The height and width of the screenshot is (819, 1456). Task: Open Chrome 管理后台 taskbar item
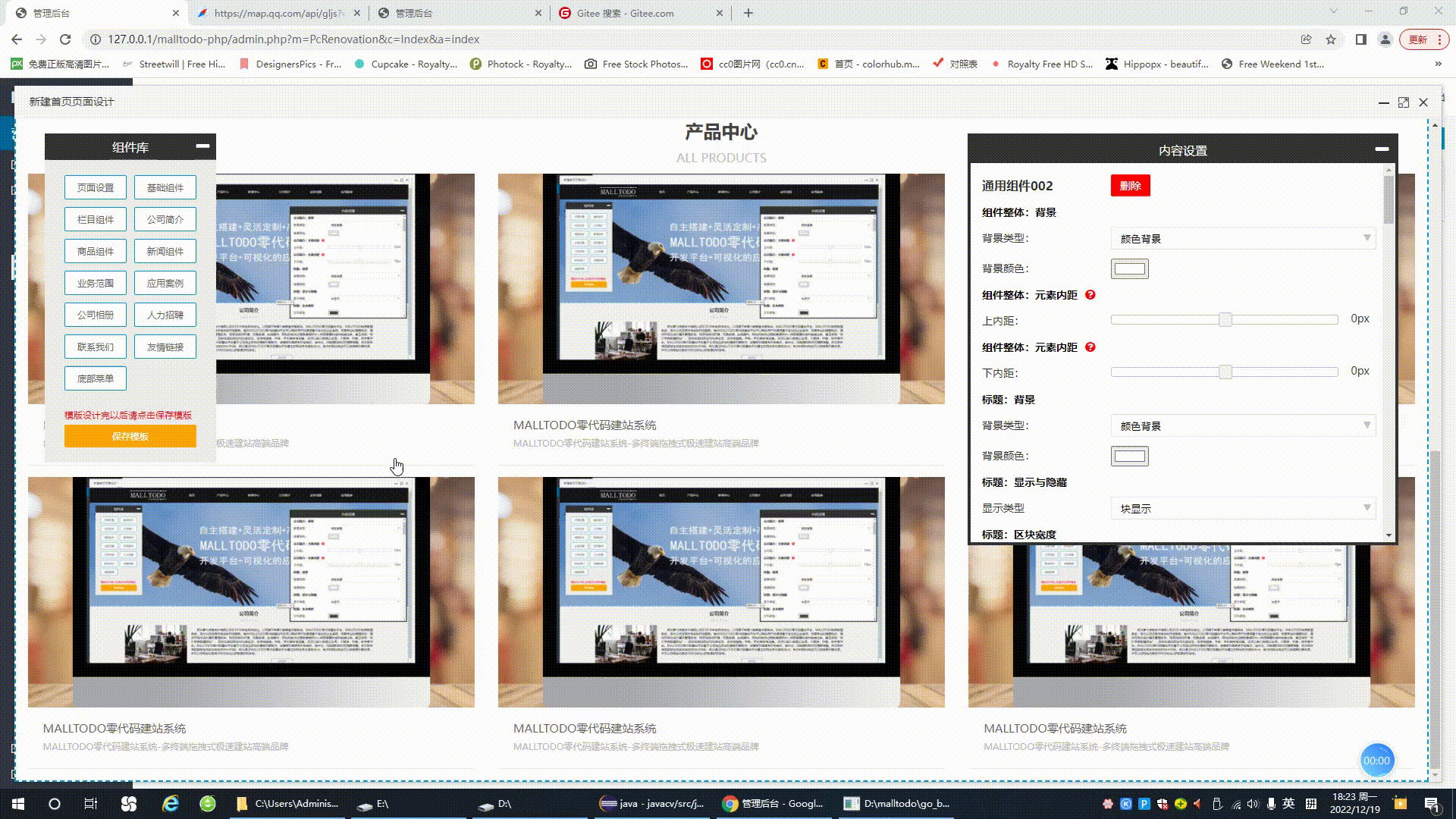(x=773, y=804)
